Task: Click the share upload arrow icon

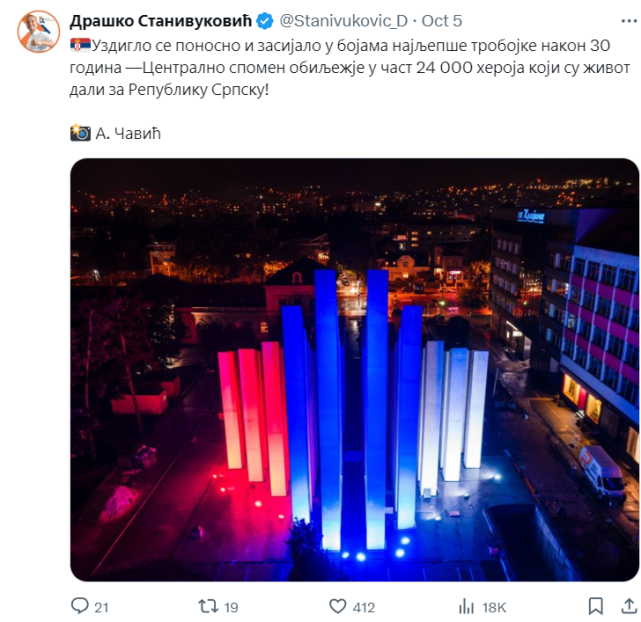Action: tap(629, 606)
